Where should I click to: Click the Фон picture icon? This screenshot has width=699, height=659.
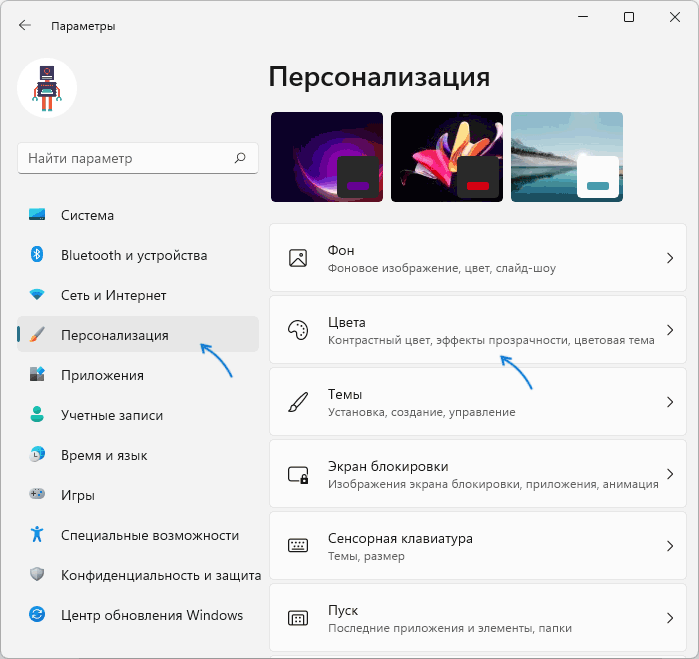(298, 258)
